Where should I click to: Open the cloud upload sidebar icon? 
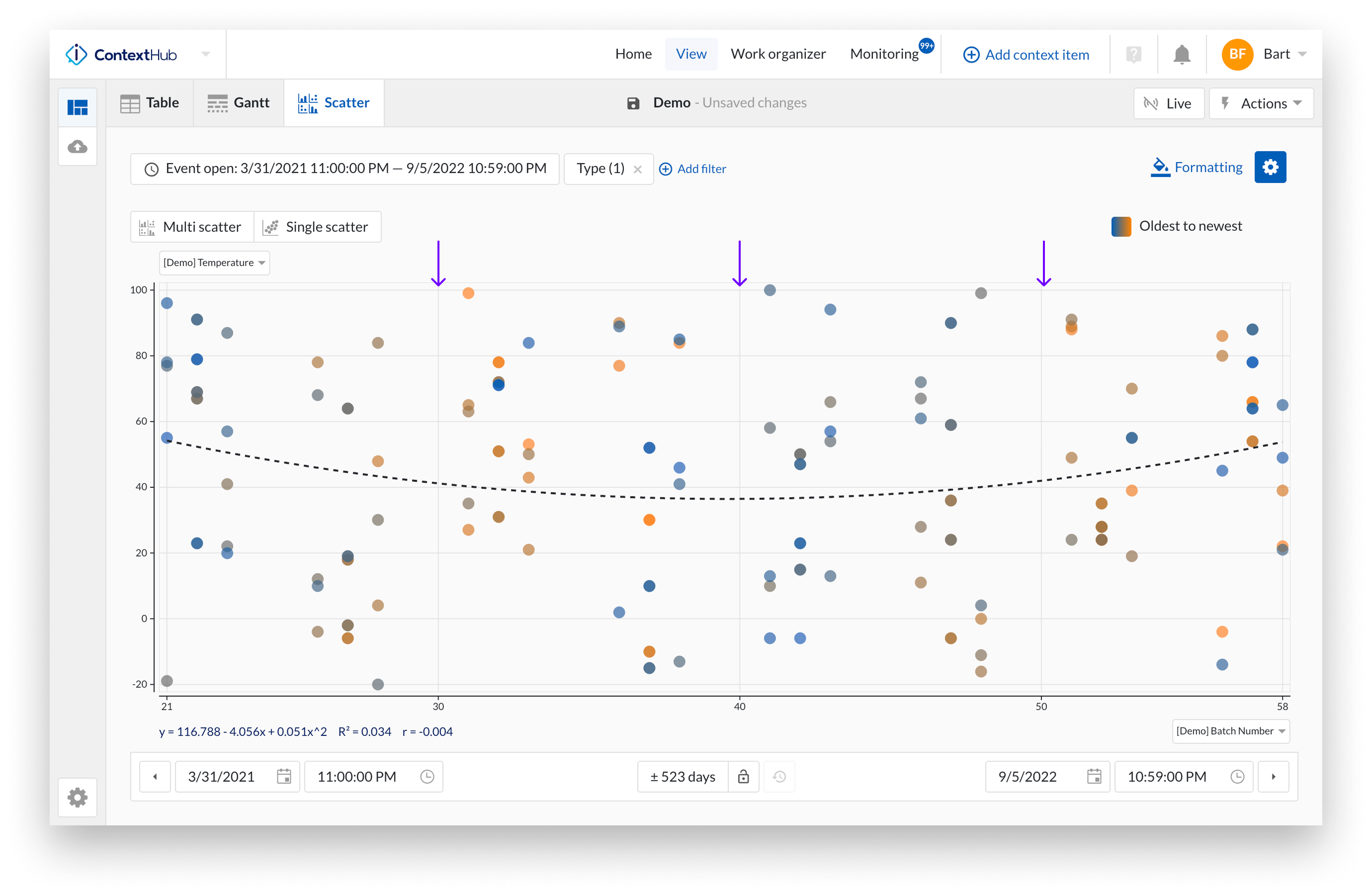pos(78,147)
